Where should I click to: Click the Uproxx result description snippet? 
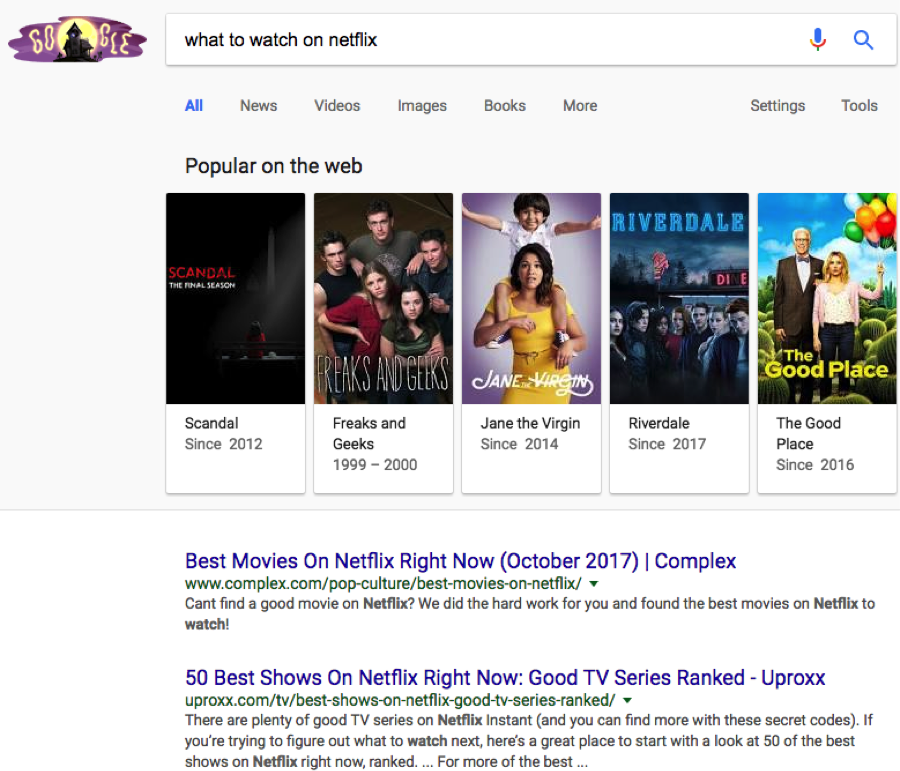click(529, 741)
